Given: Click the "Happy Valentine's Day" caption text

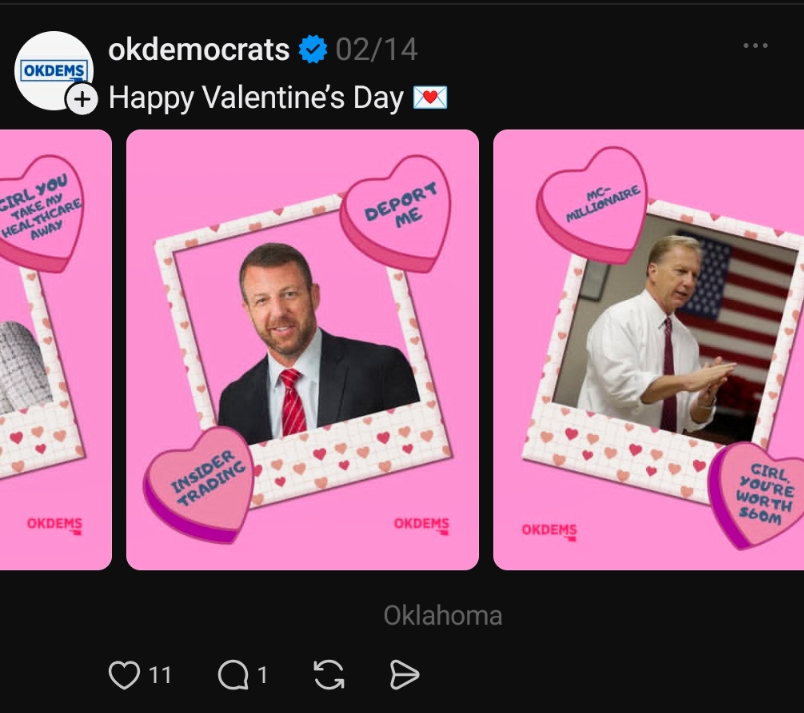Looking at the screenshot, I should [x=255, y=98].
